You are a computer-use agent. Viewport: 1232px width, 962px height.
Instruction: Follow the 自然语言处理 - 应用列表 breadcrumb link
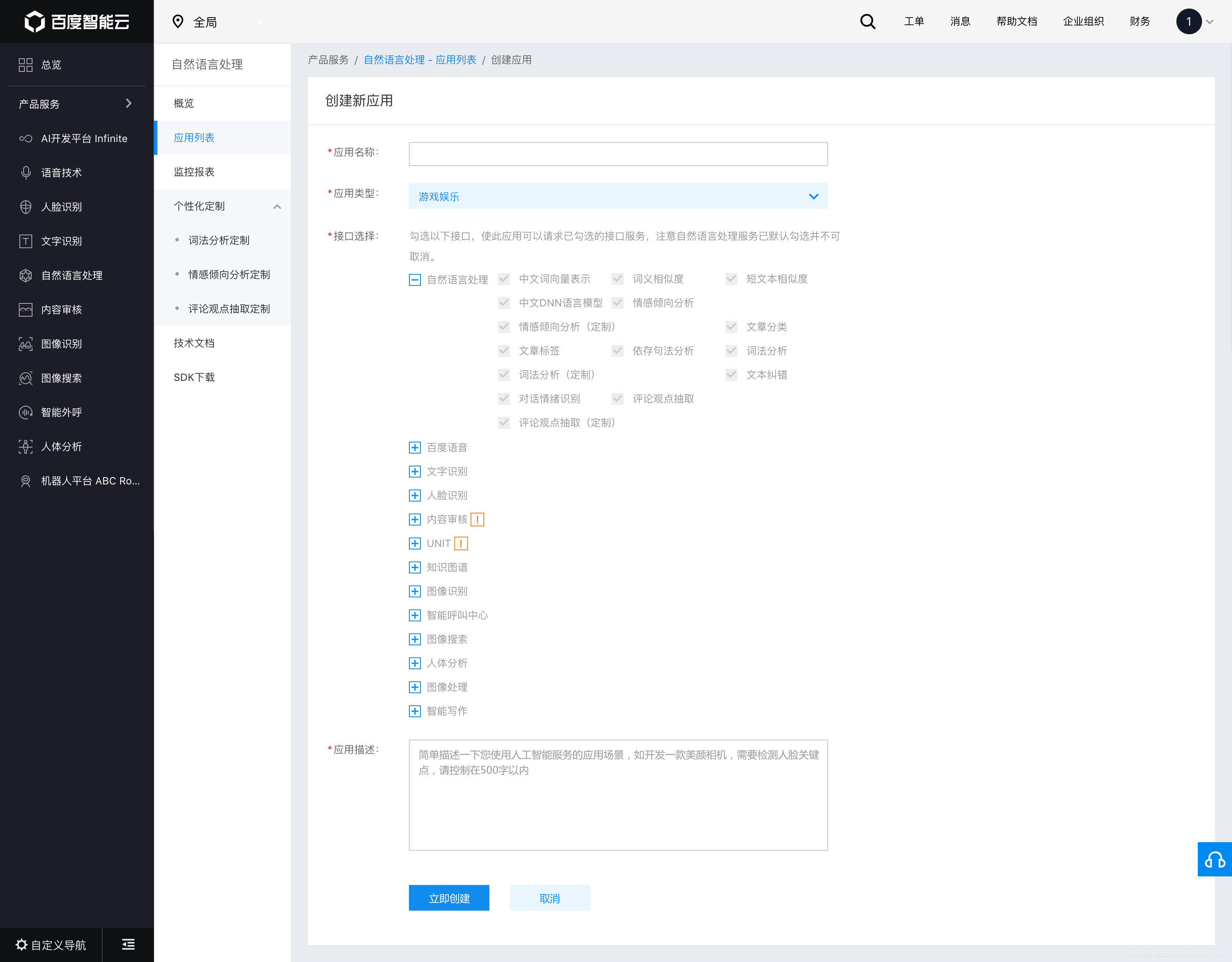coord(420,60)
